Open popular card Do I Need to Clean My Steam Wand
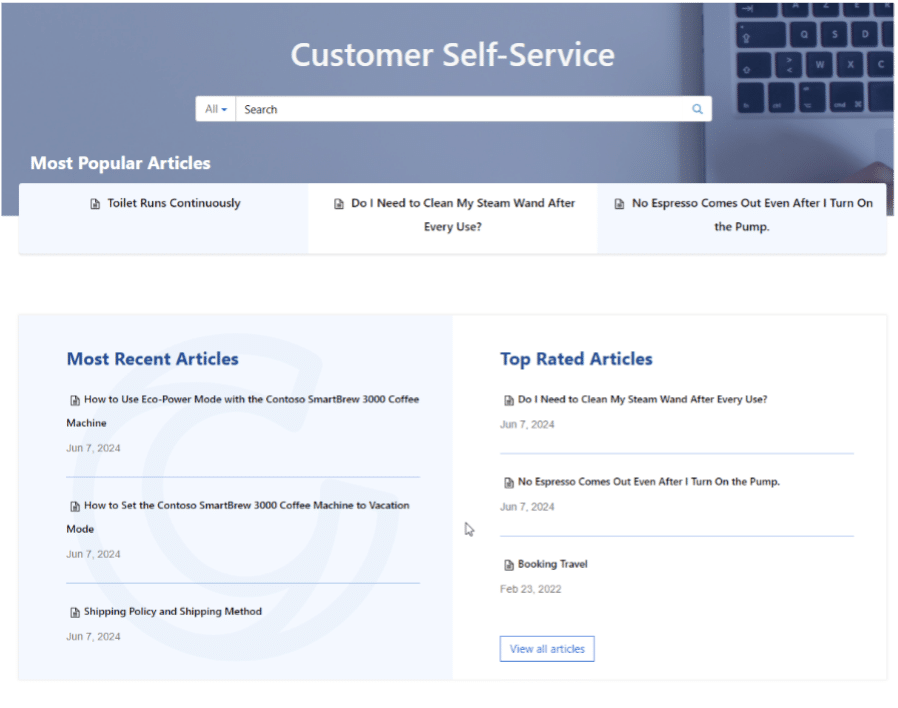 tap(463, 215)
